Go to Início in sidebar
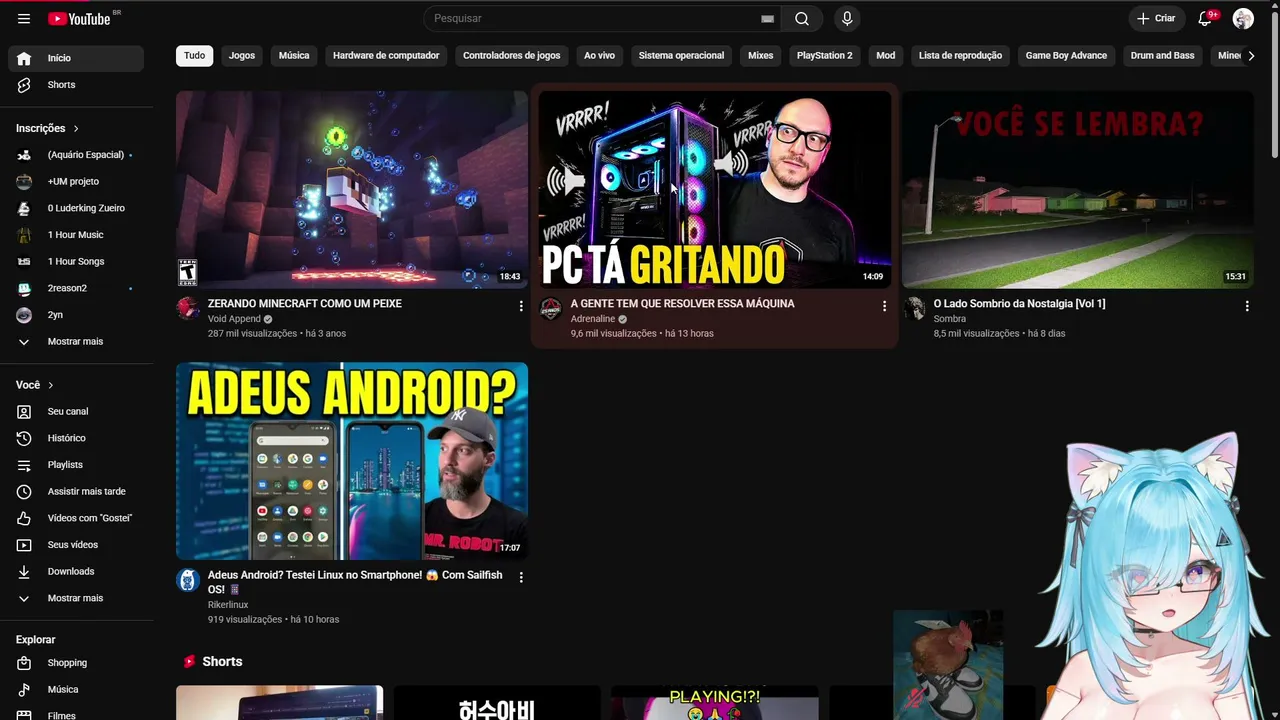 (76, 58)
